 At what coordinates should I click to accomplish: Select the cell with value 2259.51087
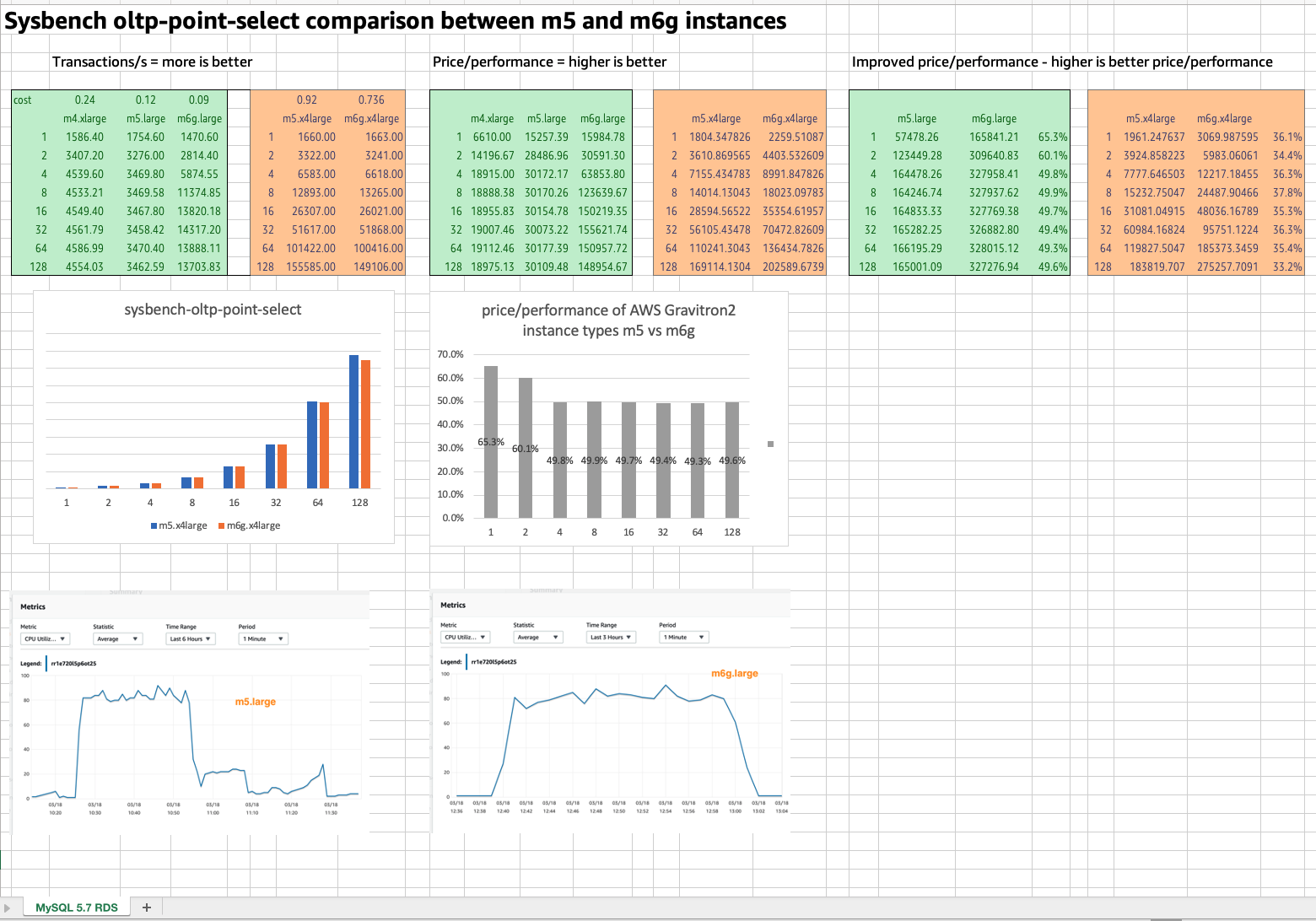point(796,137)
